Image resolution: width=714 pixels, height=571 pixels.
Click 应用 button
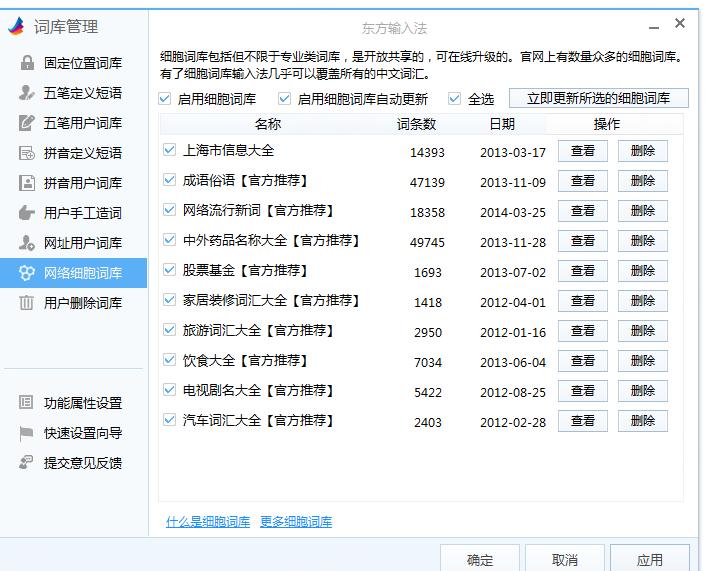tap(650, 559)
